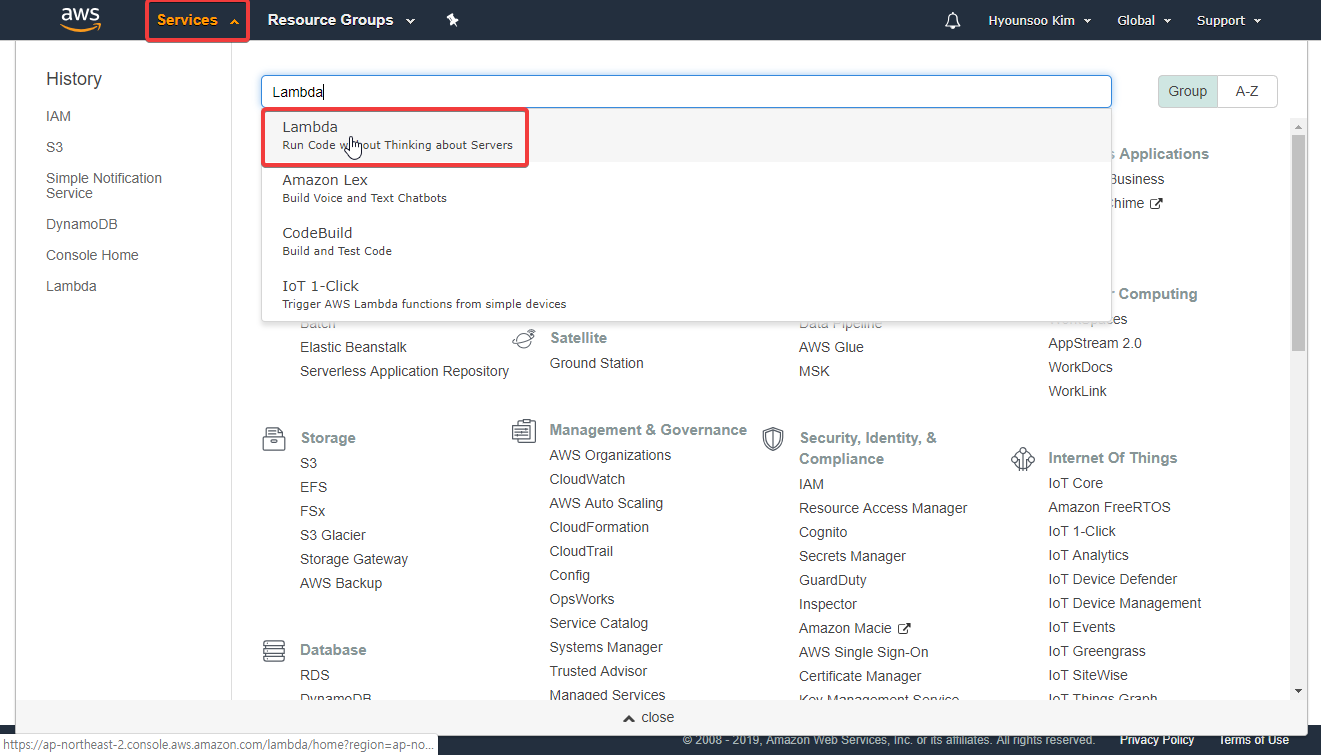Image resolution: width=1321 pixels, height=755 pixels.
Task: Open GuardDuty service
Action: pos(833,580)
